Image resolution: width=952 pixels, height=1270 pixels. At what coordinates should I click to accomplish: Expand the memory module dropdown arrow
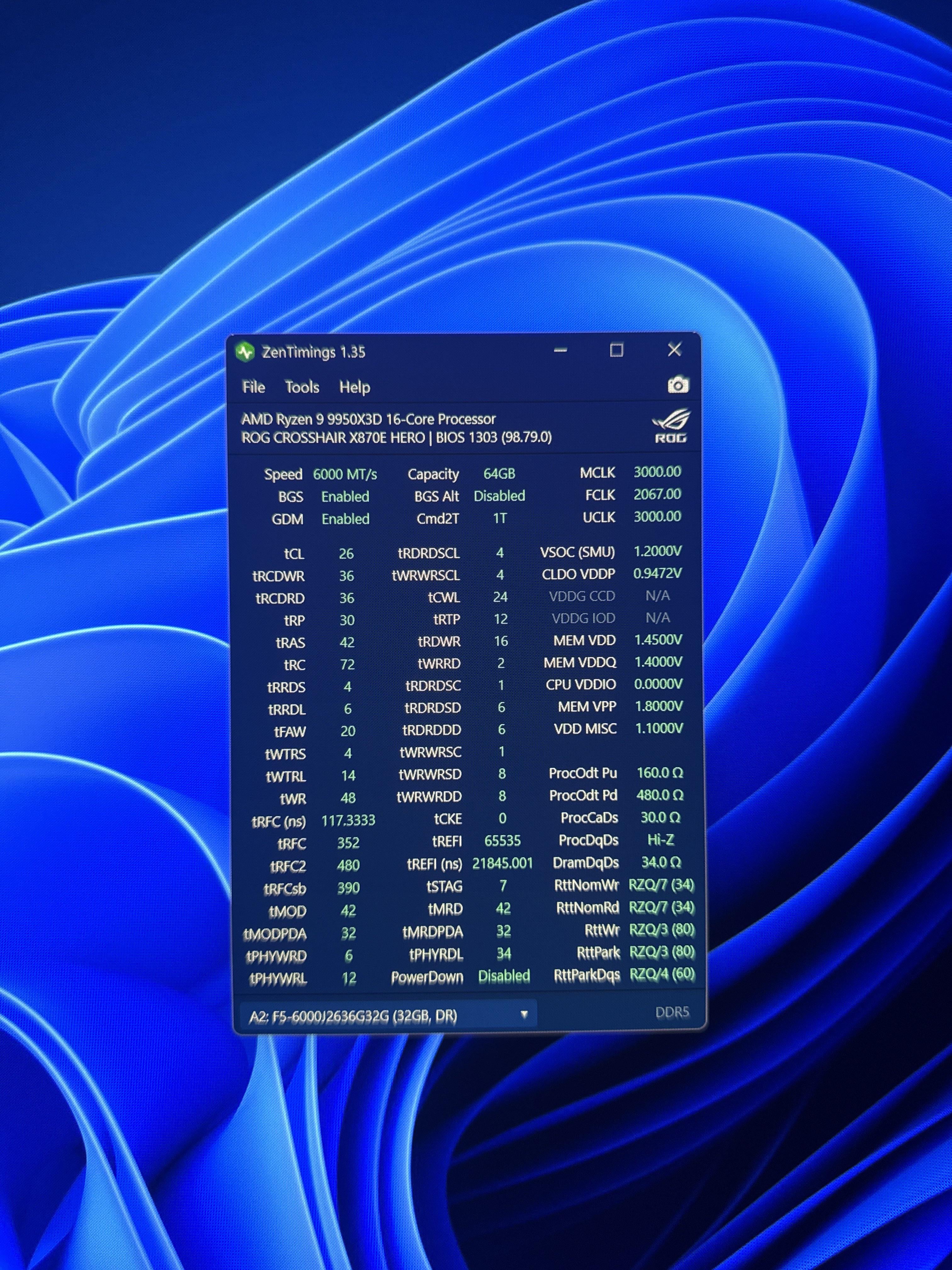523,1015
